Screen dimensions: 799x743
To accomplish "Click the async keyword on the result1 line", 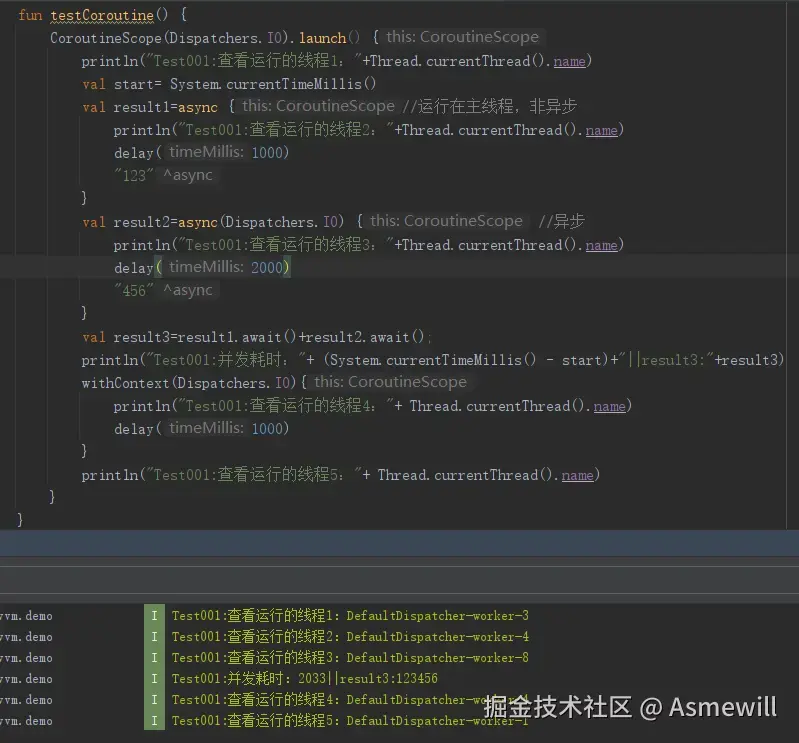I will 198,107.
